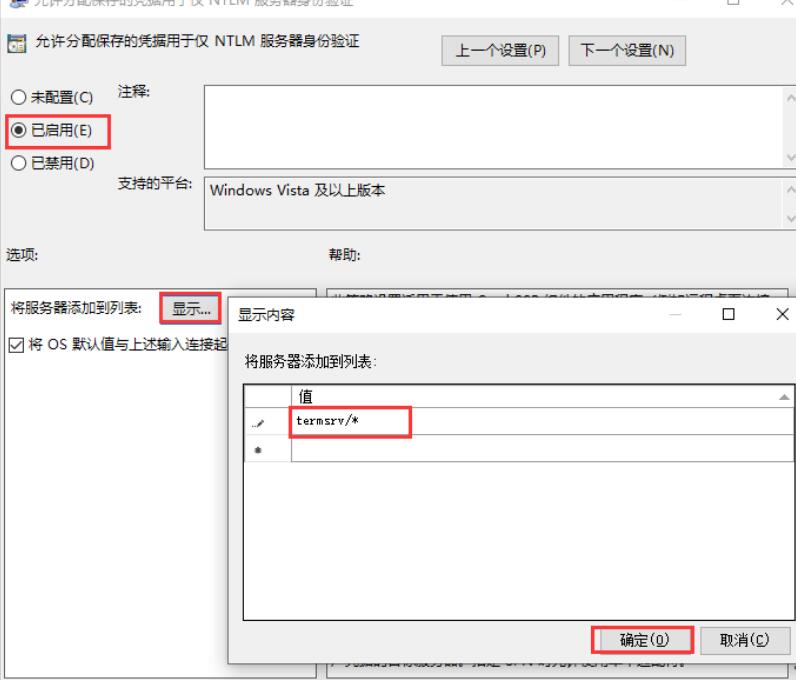The width and height of the screenshot is (796, 680).
Task: Cancel the dialog with 取消(C)
Action: click(745, 640)
